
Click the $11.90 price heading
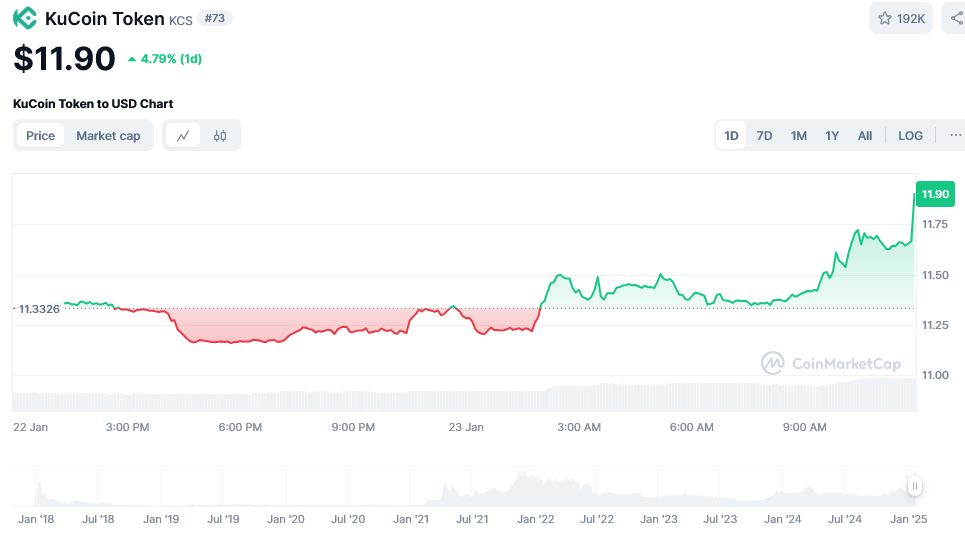pyautogui.click(x=64, y=58)
